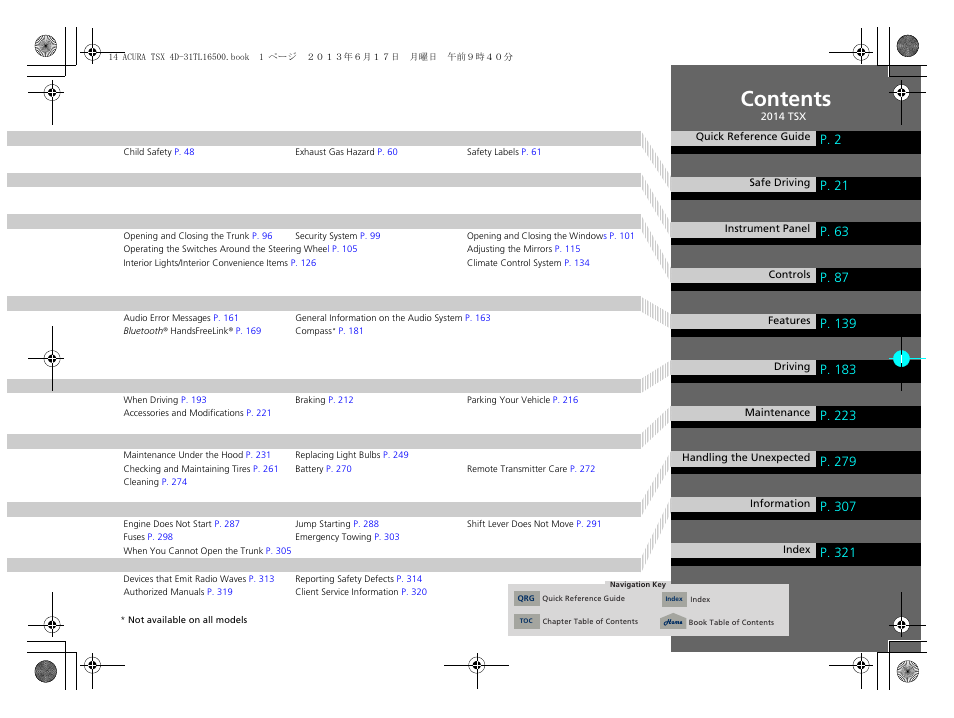Open Emergency Towing P. 303

347,537
